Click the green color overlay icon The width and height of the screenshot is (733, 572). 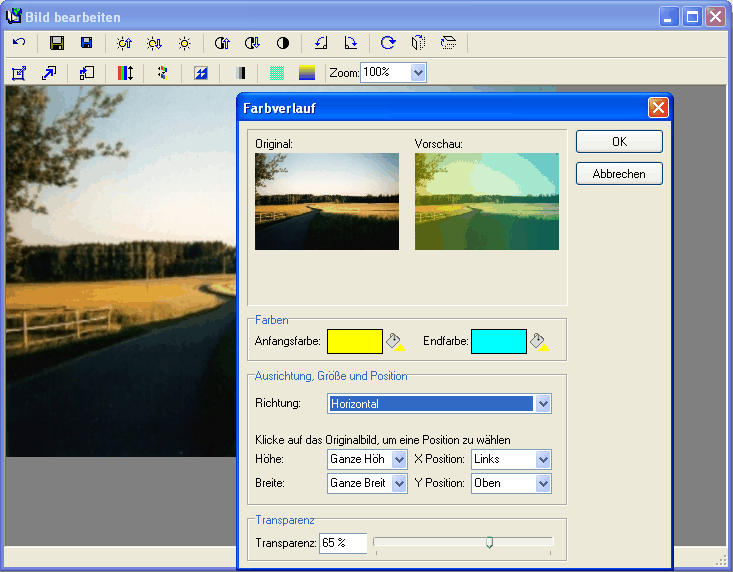coord(277,73)
